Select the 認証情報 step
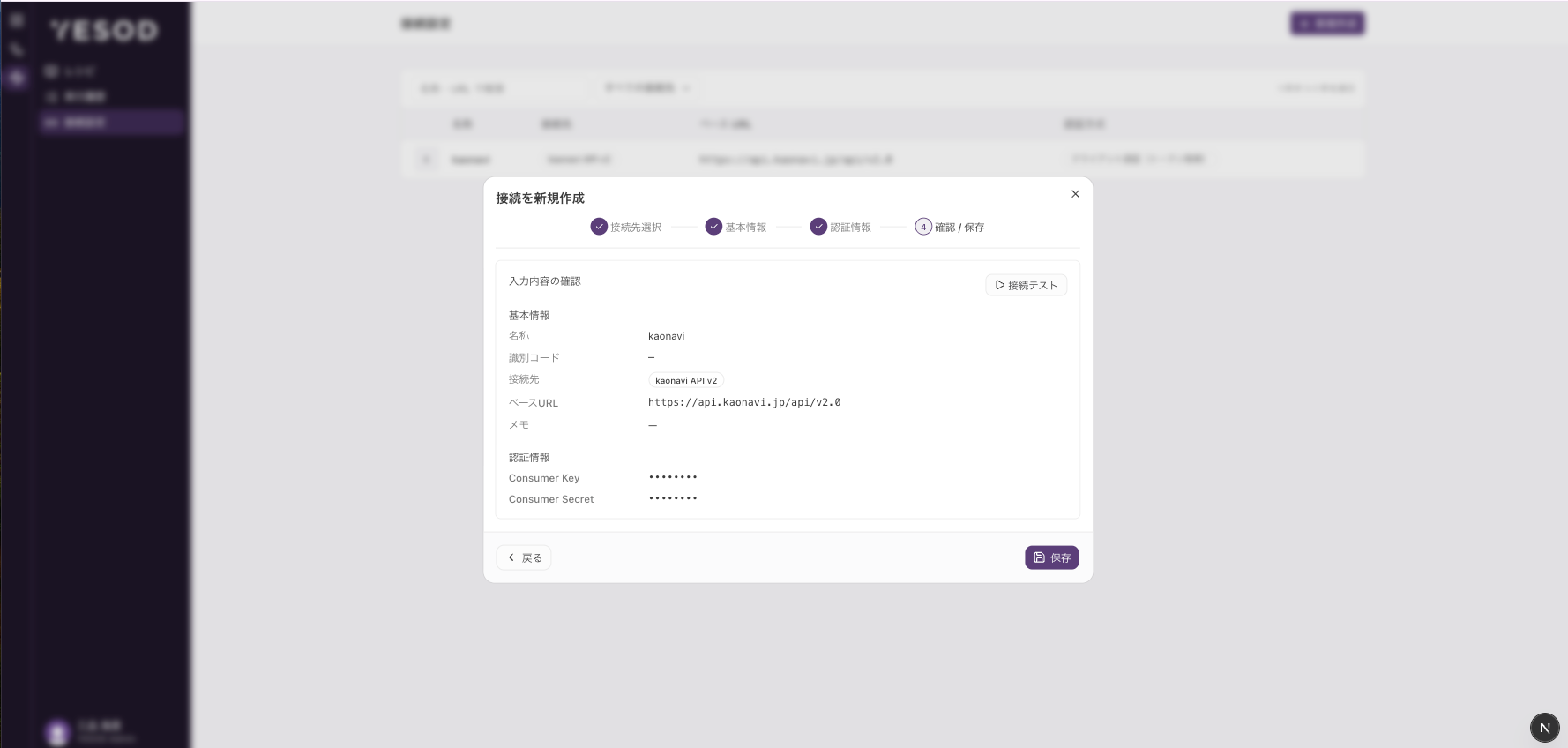This screenshot has height=748, width=1568. click(840, 227)
